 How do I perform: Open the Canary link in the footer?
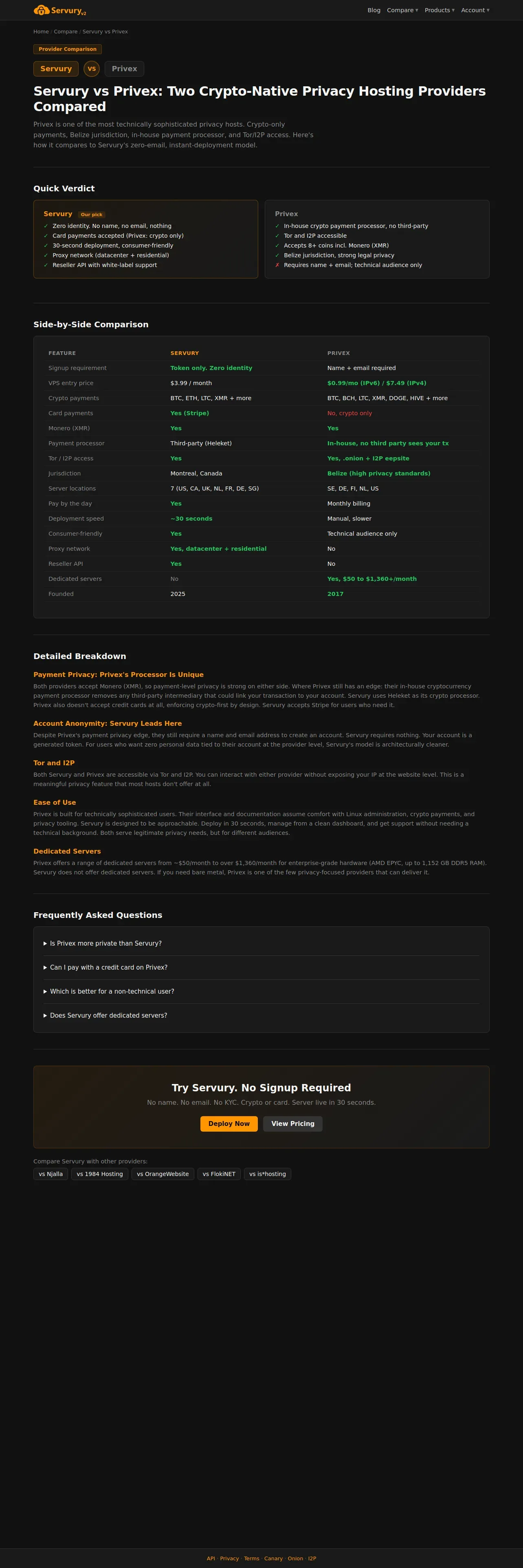[x=273, y=1559]
